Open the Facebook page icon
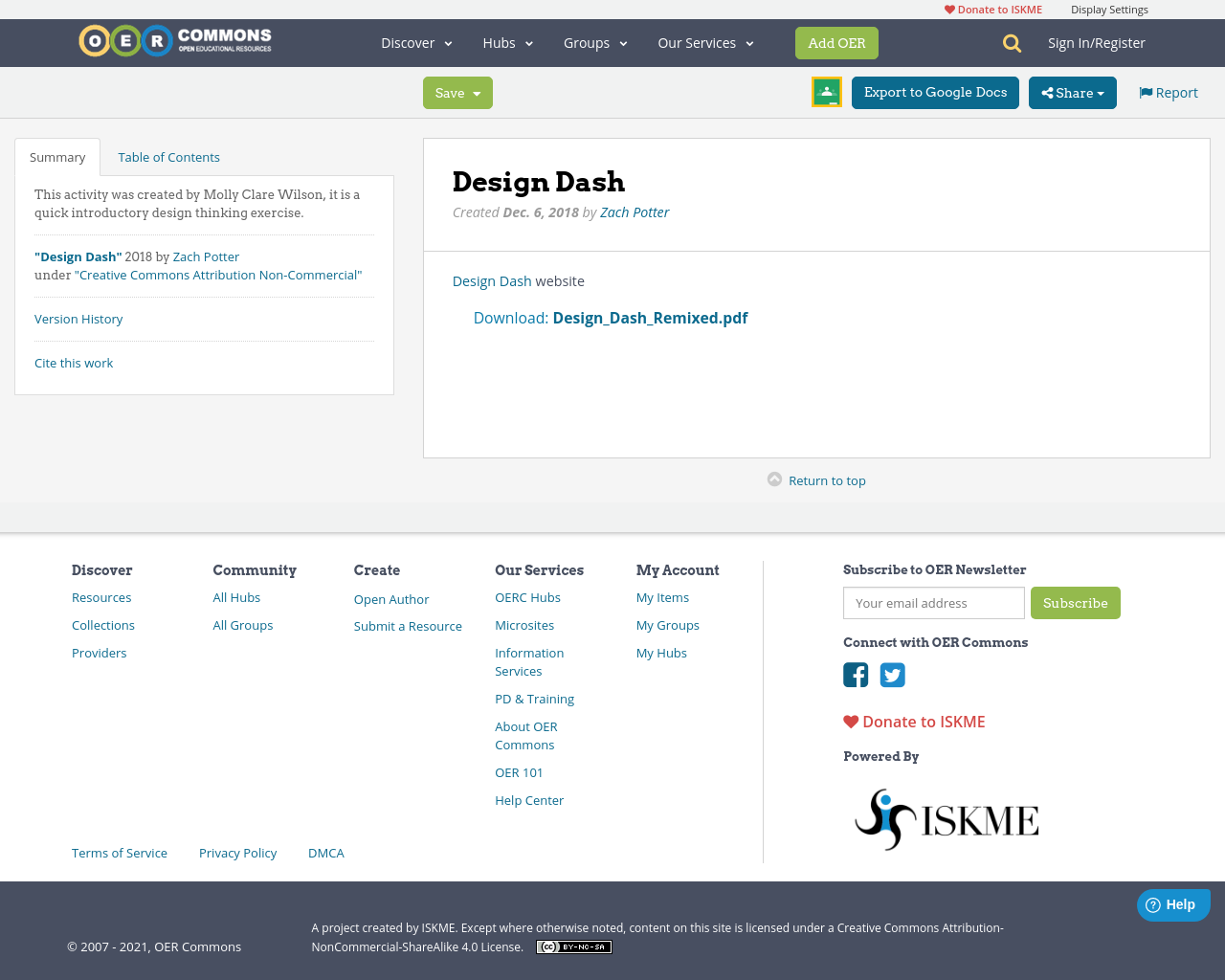The width and height of the screenshot is (1225, 980). [856, 675]
